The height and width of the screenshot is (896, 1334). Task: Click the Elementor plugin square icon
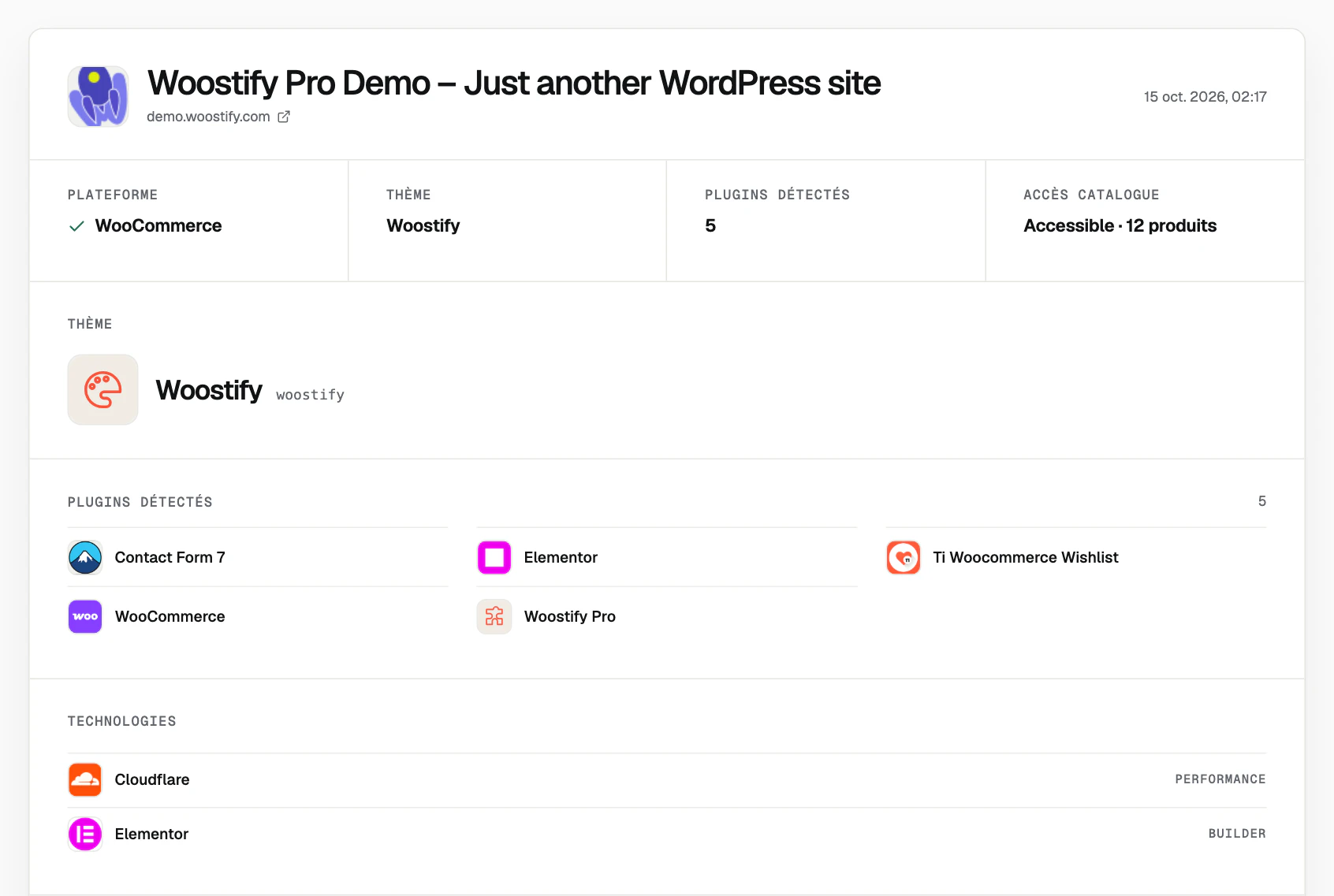tap(494, 557)
